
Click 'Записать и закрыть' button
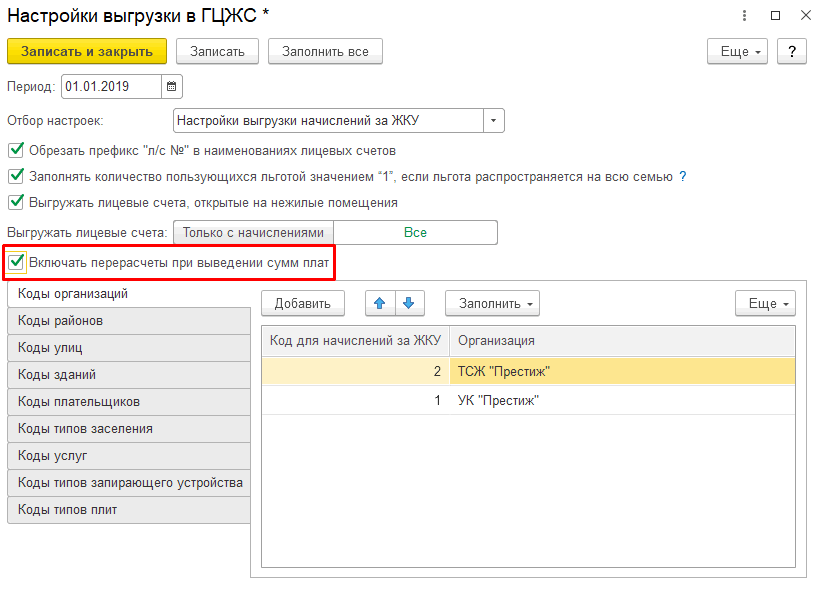(x=87, y=51)
